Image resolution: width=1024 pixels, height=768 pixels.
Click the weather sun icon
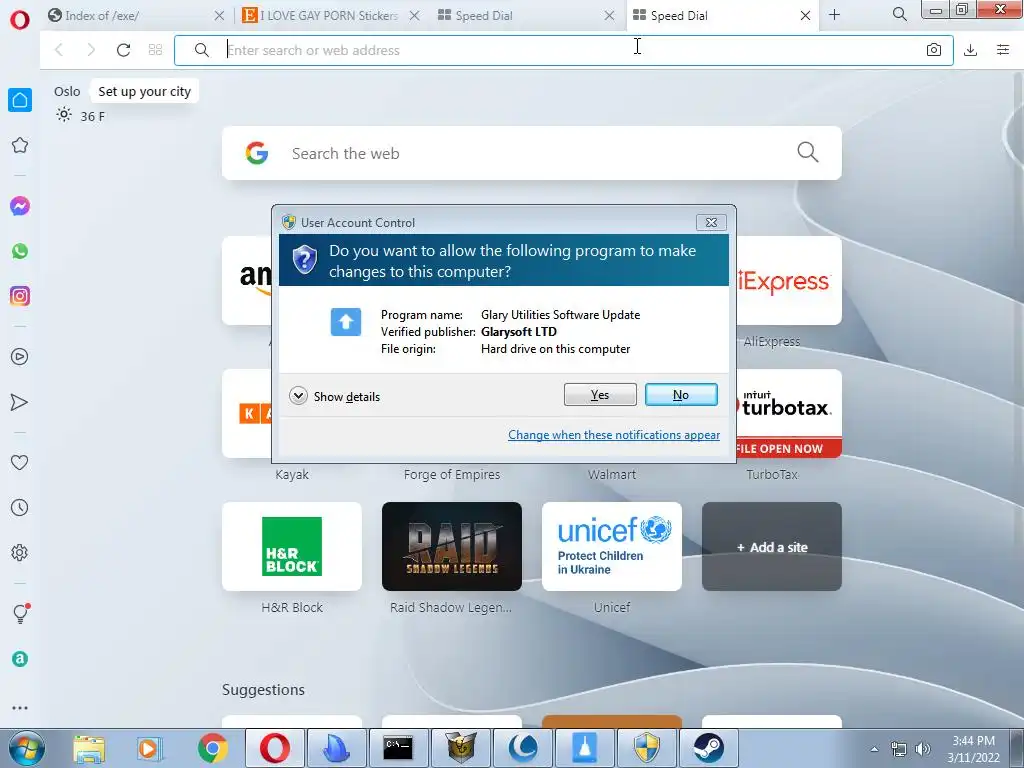63,116
